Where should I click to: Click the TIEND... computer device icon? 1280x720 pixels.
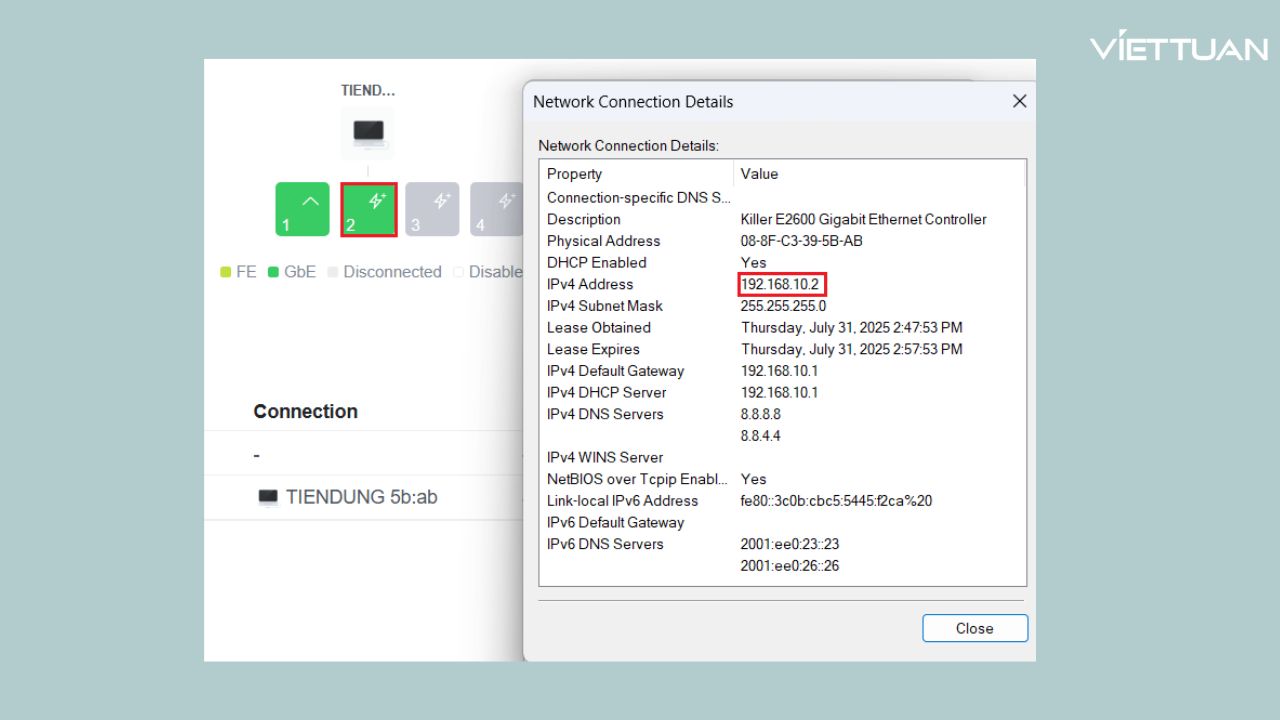point(367,132)
